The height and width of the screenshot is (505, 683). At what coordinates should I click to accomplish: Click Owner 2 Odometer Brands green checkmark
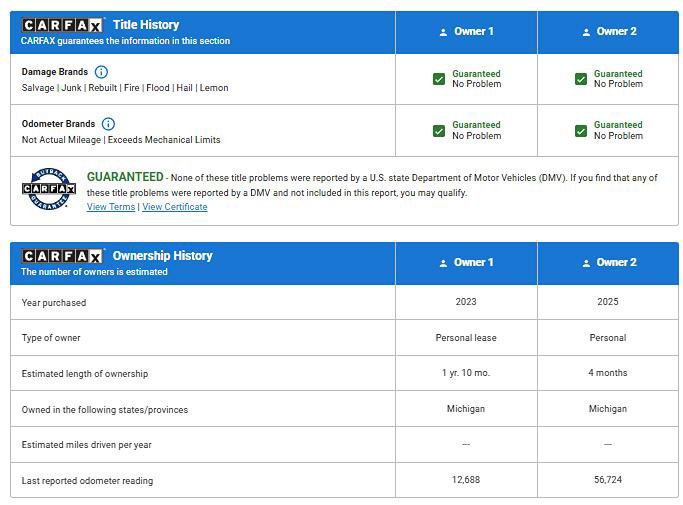(581, 131)
